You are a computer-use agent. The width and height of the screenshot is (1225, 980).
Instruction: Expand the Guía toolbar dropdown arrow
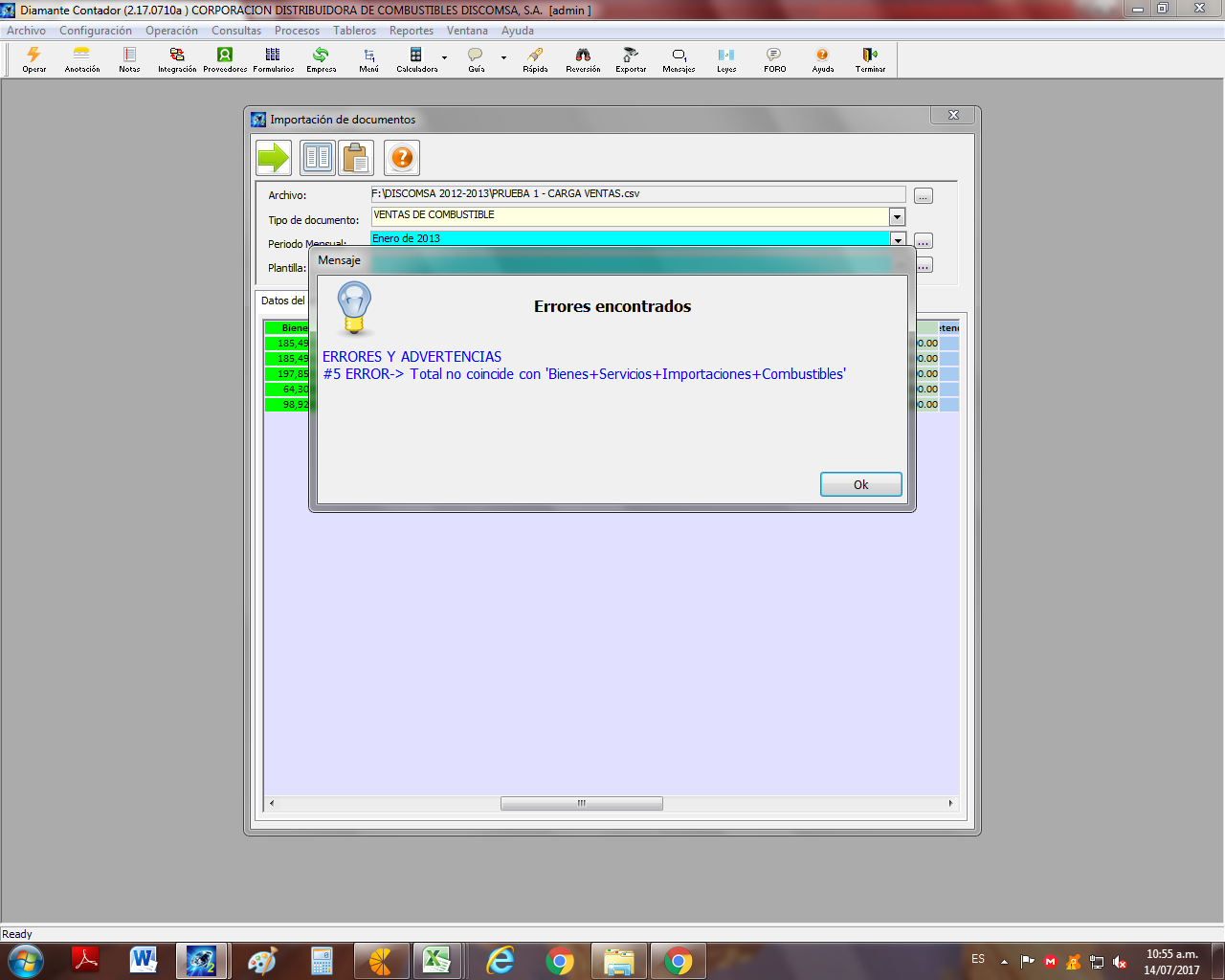503,58
